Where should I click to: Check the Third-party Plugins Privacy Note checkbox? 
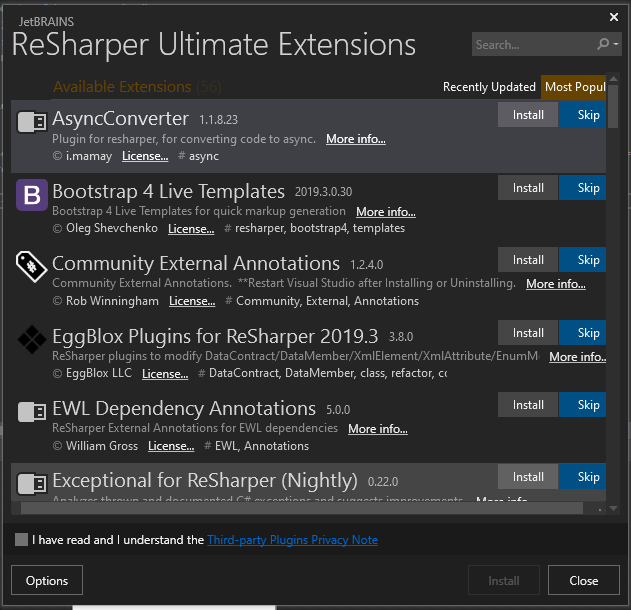(21, 539)
